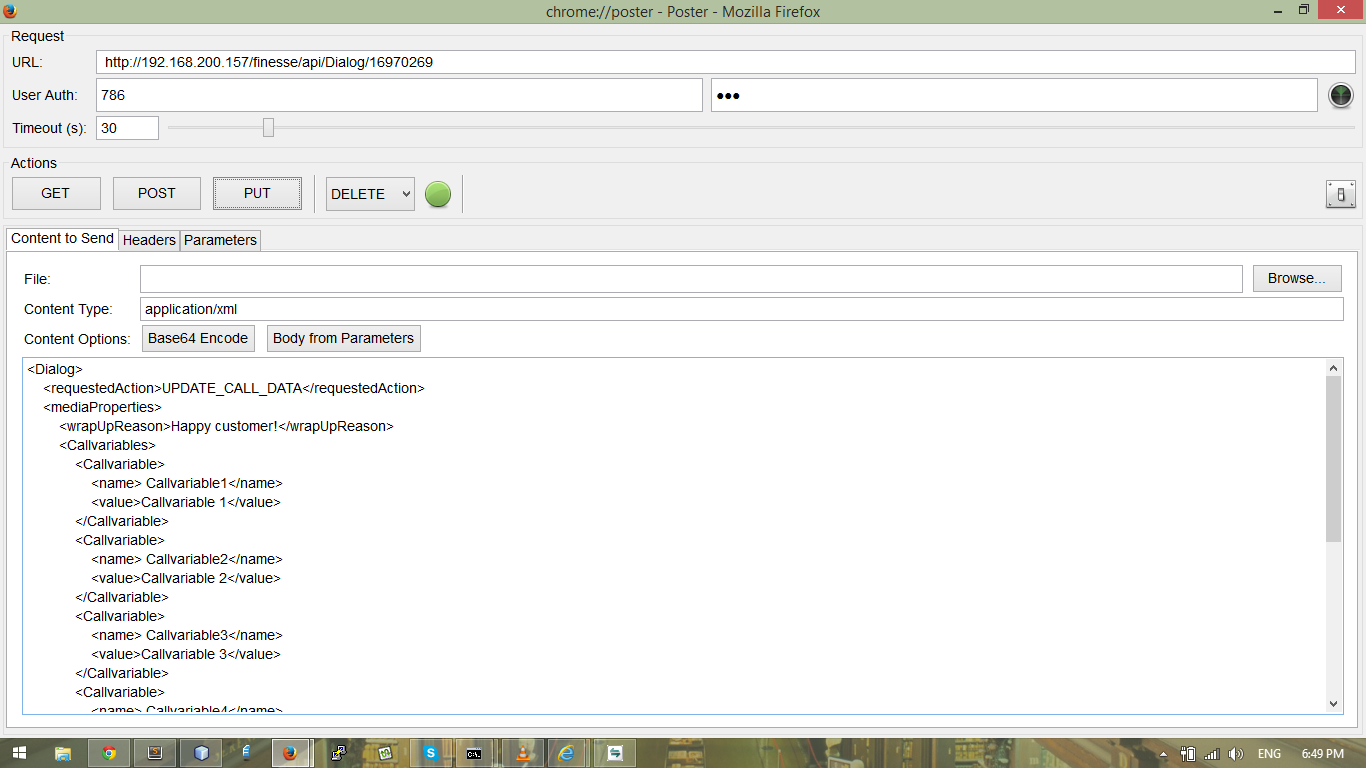1366x768 pixels.
Task: Open the small blue server icon on taskbar
Action: pyautogui.click(x=246, y=753)
